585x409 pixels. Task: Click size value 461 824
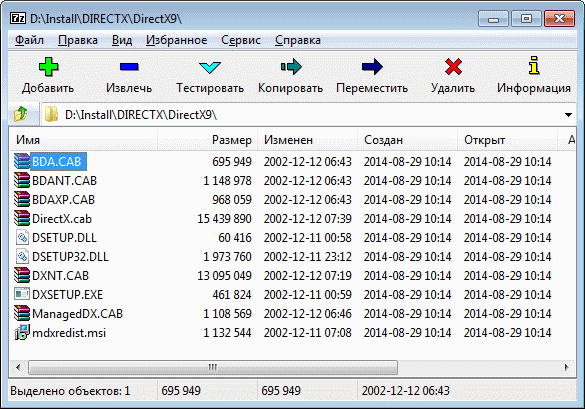pyautogui.click(x=232, y=295)
